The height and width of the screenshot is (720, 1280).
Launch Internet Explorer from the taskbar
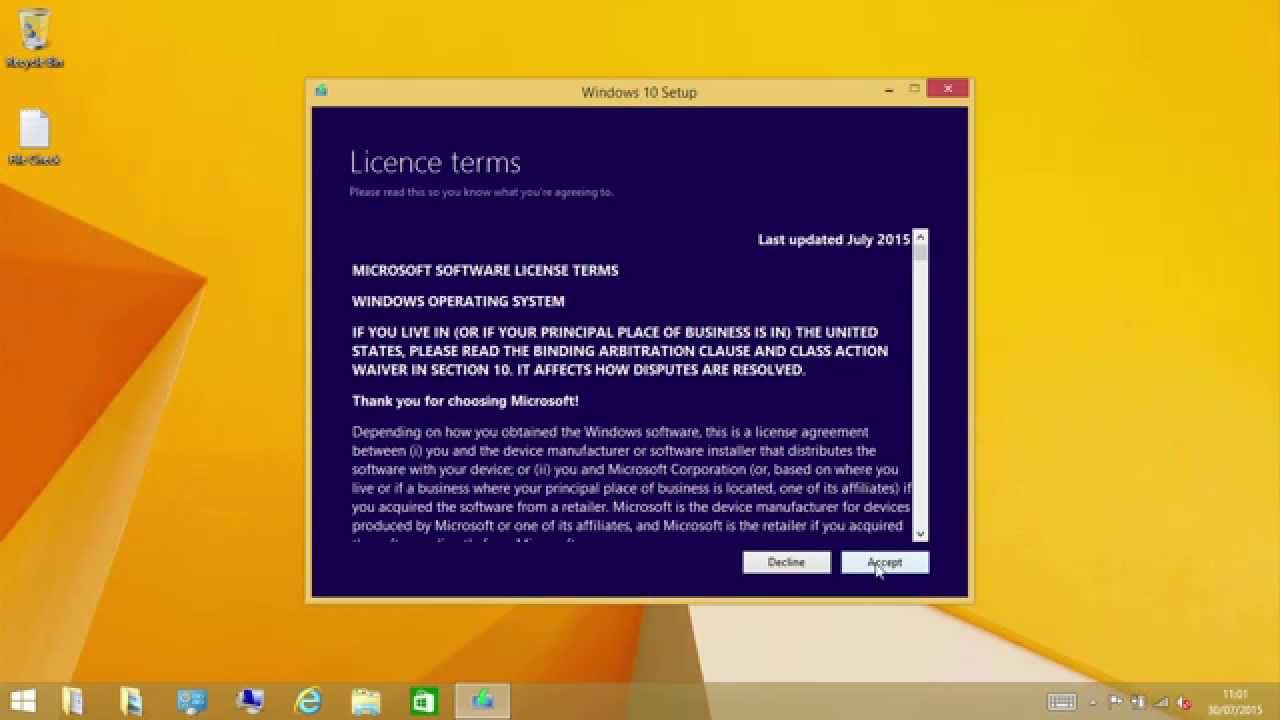point(308,701)
